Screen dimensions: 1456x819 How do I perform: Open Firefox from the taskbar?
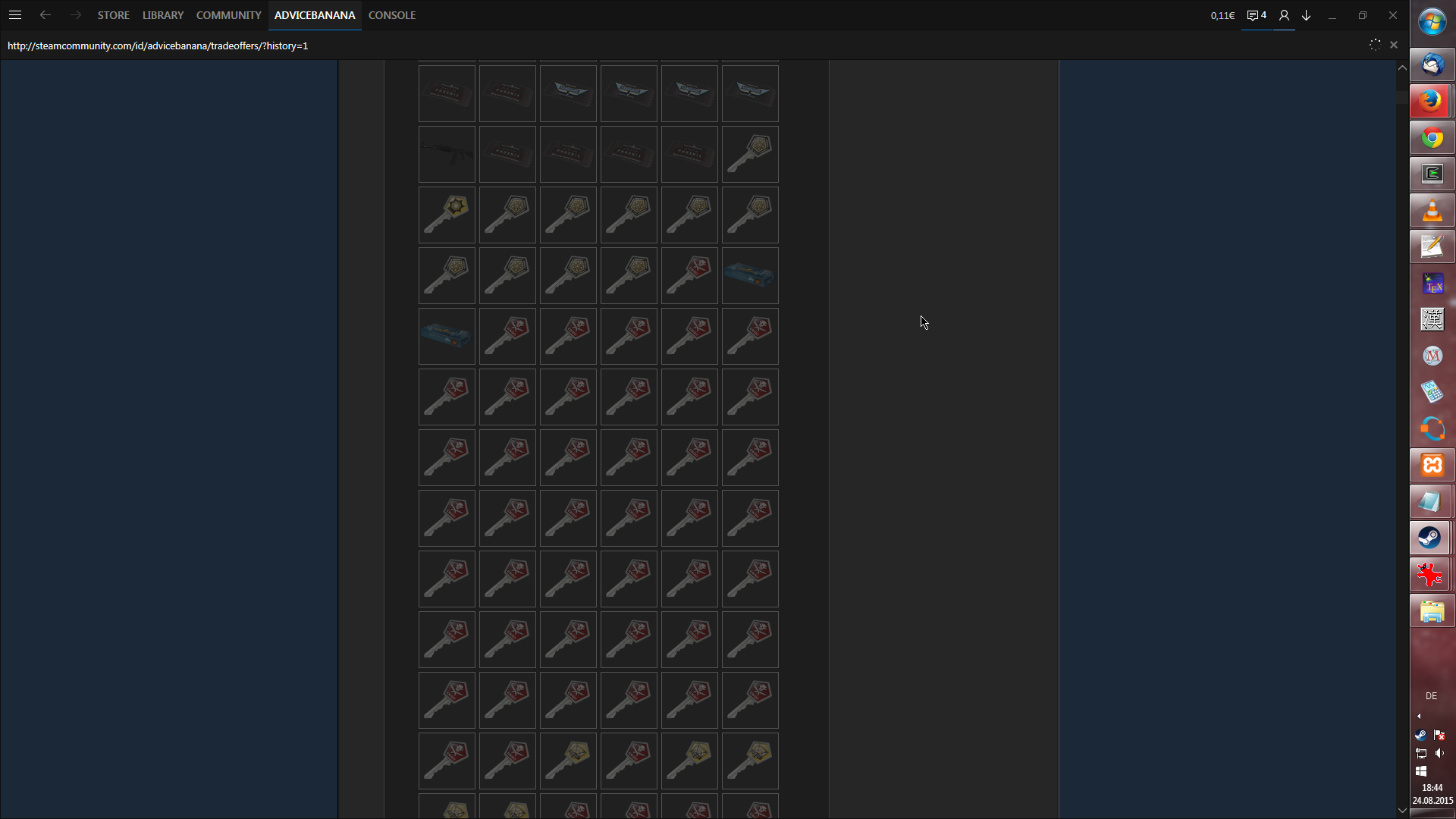click(x=1432, y=101)
